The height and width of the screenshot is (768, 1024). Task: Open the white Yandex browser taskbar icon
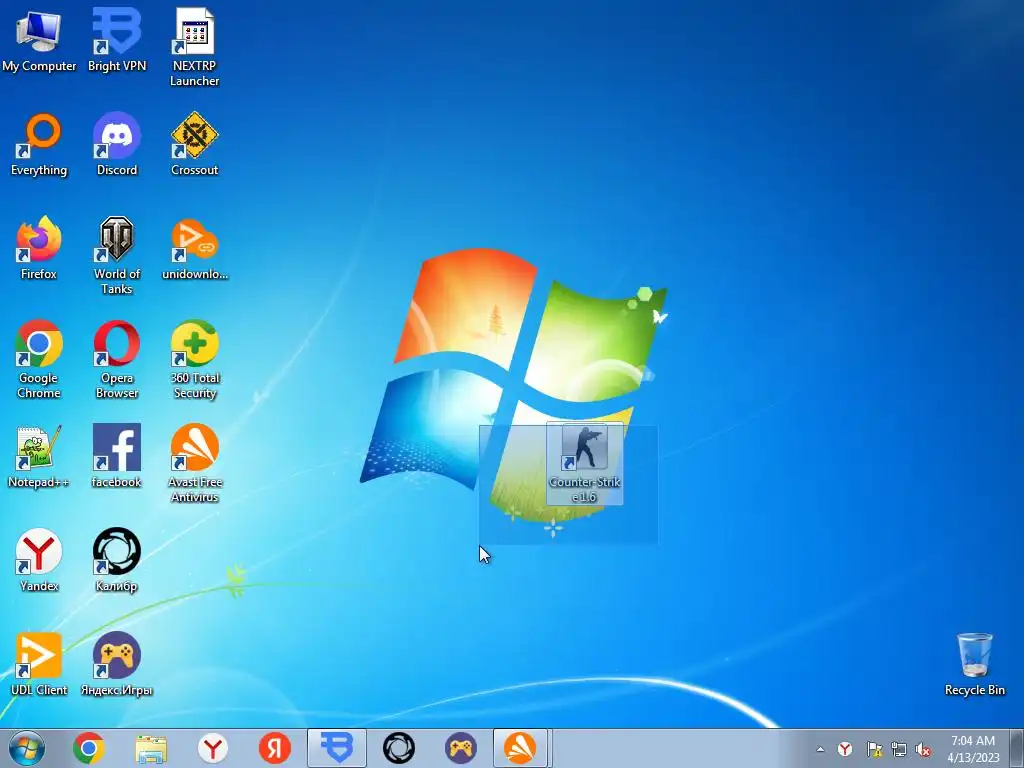213,748
